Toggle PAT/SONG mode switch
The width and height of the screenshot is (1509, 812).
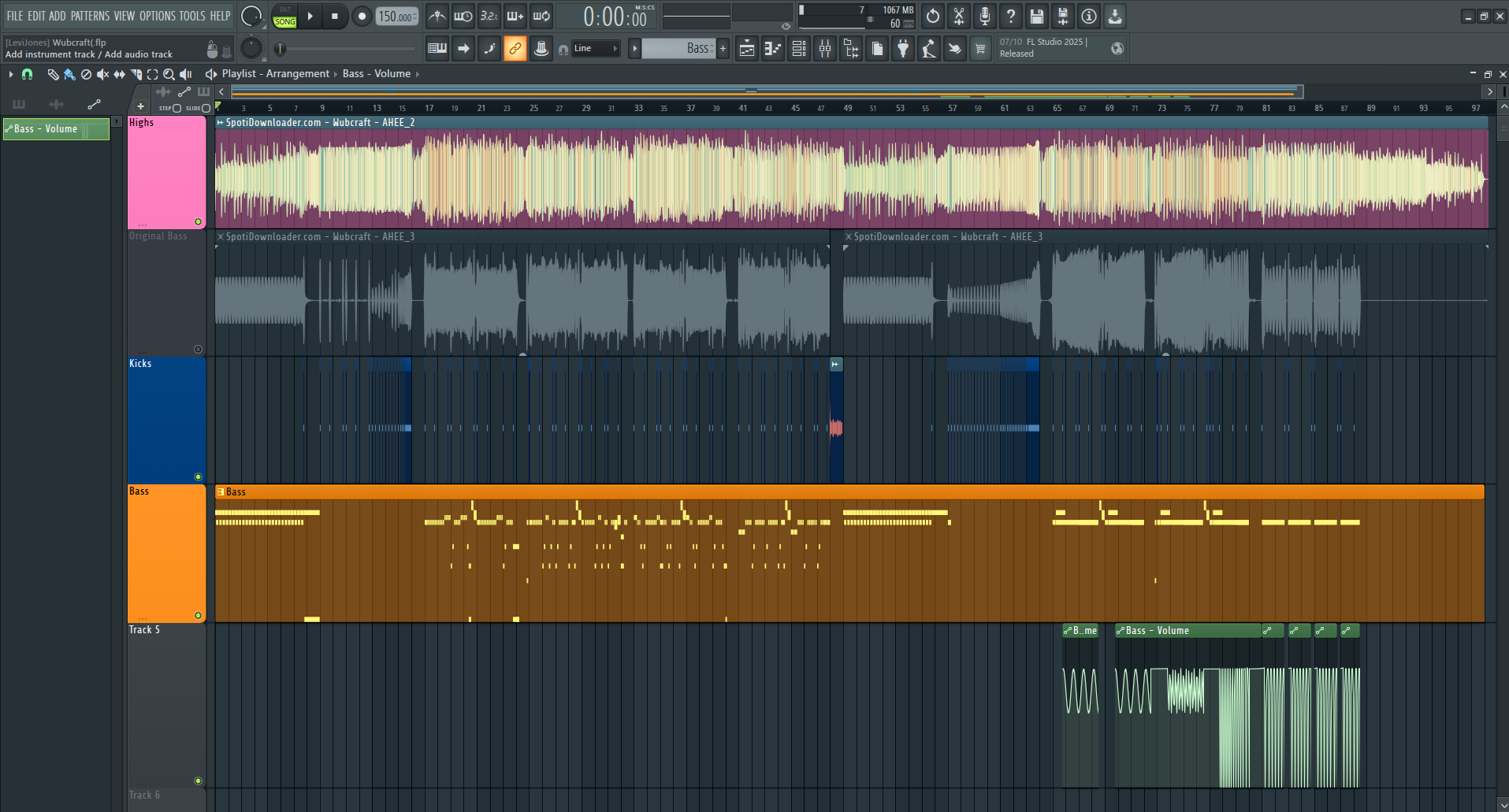point(284,17)
